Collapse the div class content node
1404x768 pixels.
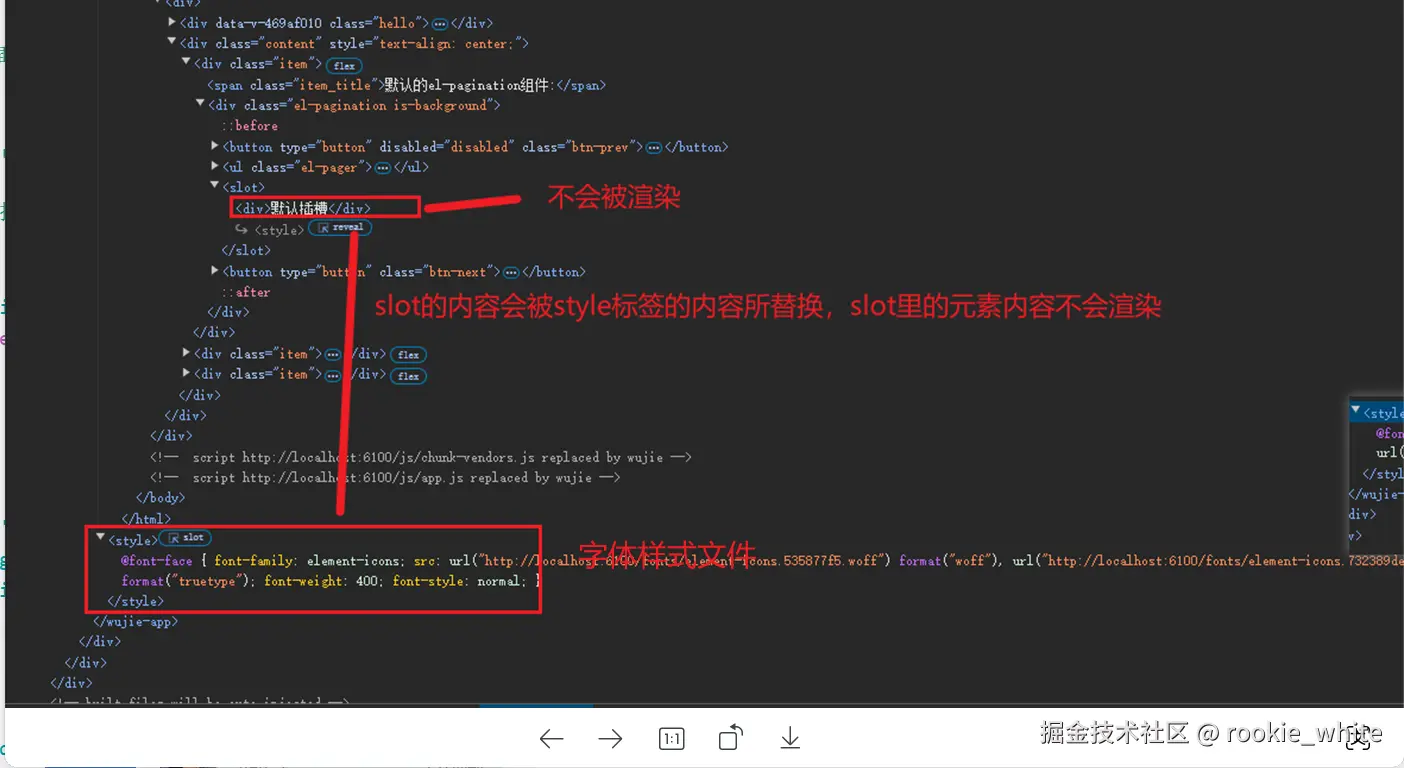(x=172, y=43)
